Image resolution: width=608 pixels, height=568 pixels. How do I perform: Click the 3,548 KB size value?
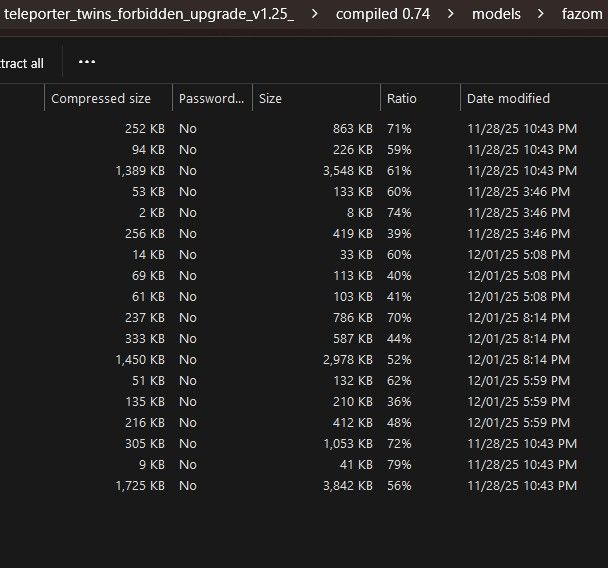[348, 171]
